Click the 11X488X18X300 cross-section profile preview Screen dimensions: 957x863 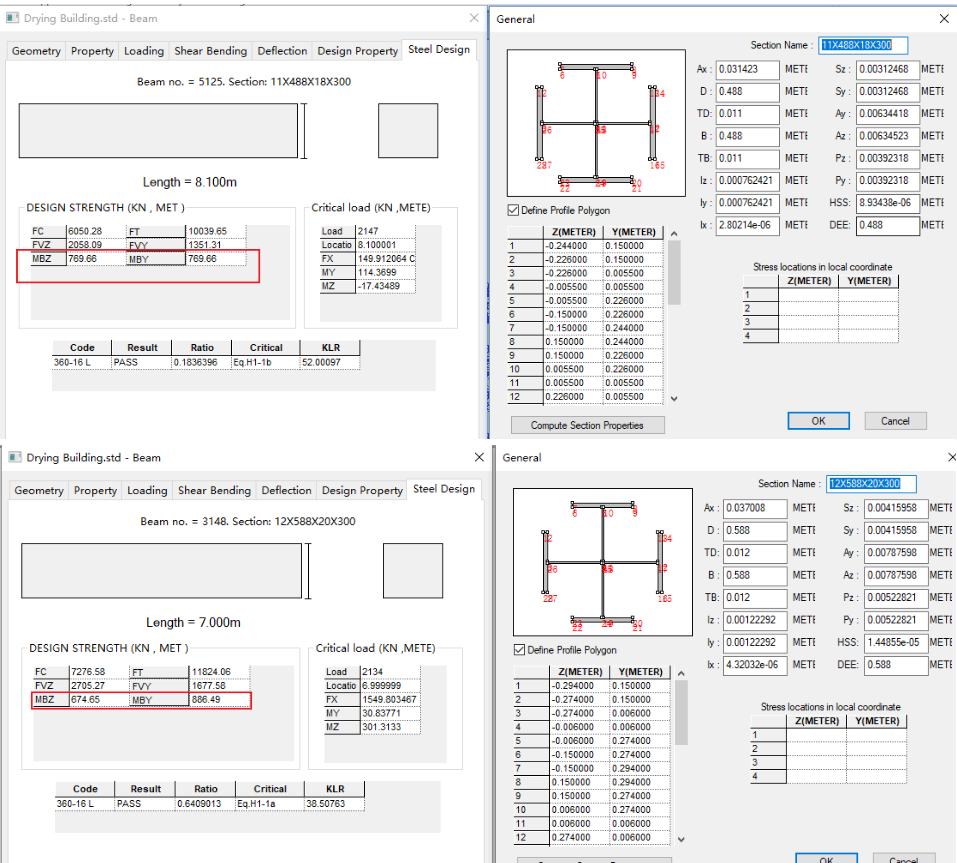click(597, 123)
